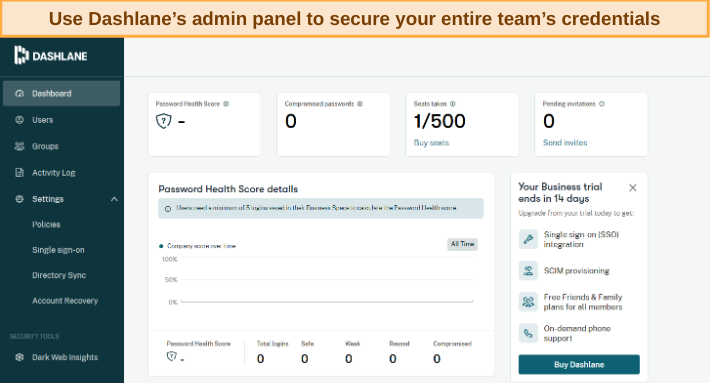
Task: Click the SCIM provisioning icon
Action: (528, 271)
